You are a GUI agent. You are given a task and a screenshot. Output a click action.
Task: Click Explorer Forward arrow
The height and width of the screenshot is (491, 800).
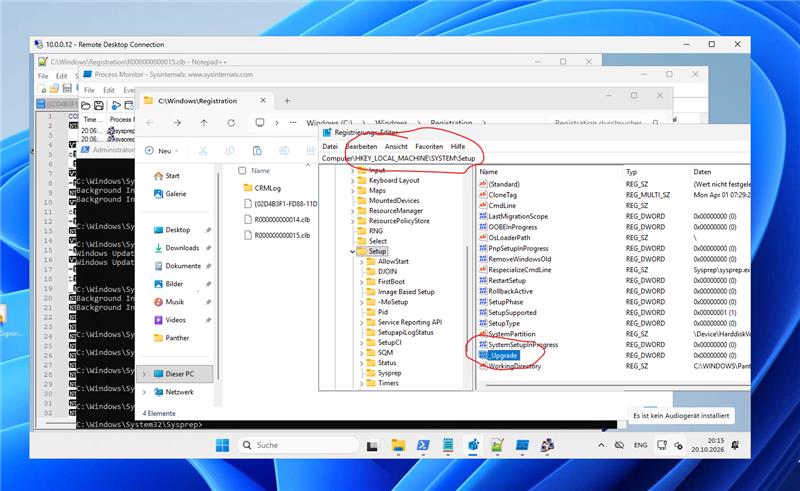pyautogui.click(x=177, y=122)
